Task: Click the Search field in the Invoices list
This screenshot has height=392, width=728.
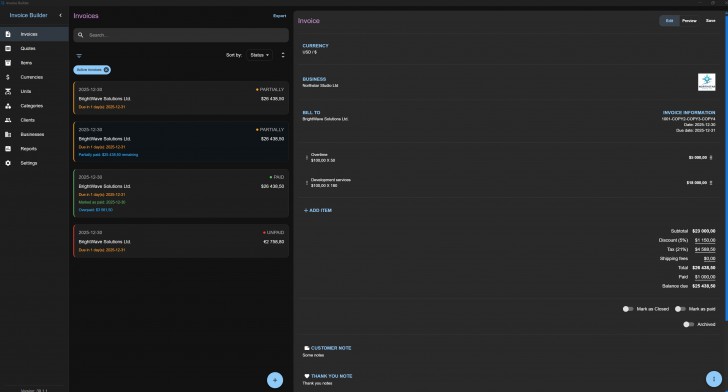Action: tap(181, 35)
